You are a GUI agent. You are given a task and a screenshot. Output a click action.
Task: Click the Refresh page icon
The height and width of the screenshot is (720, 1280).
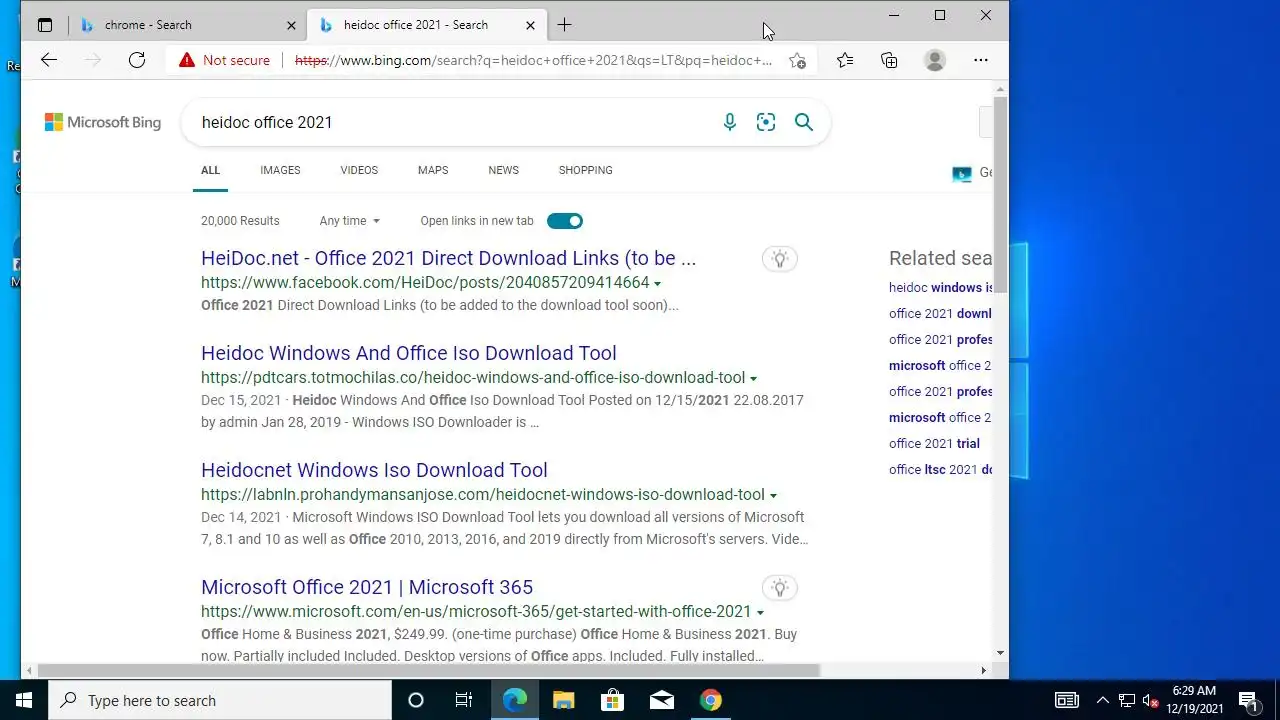click(x=137, y=60)
